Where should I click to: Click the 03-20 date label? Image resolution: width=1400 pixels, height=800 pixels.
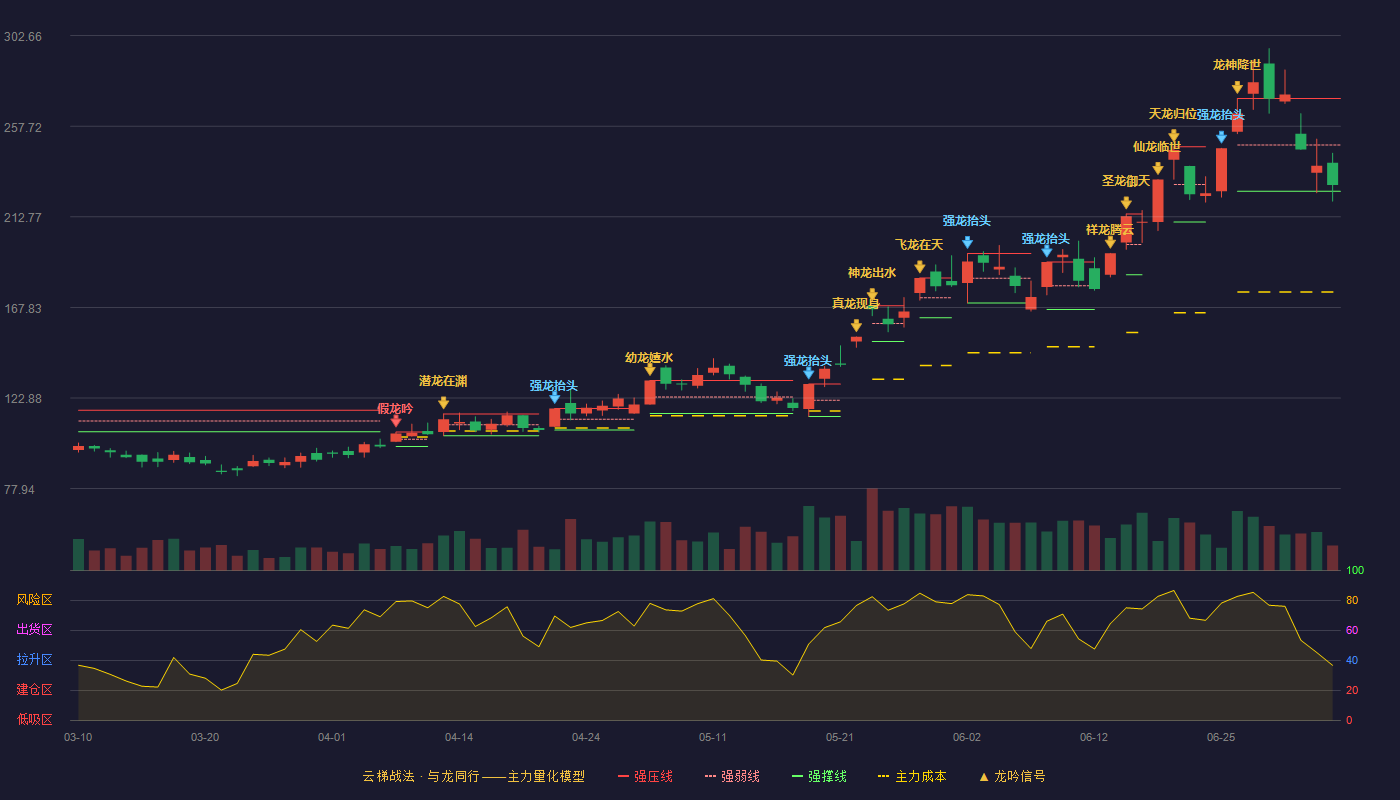point(205,737)
